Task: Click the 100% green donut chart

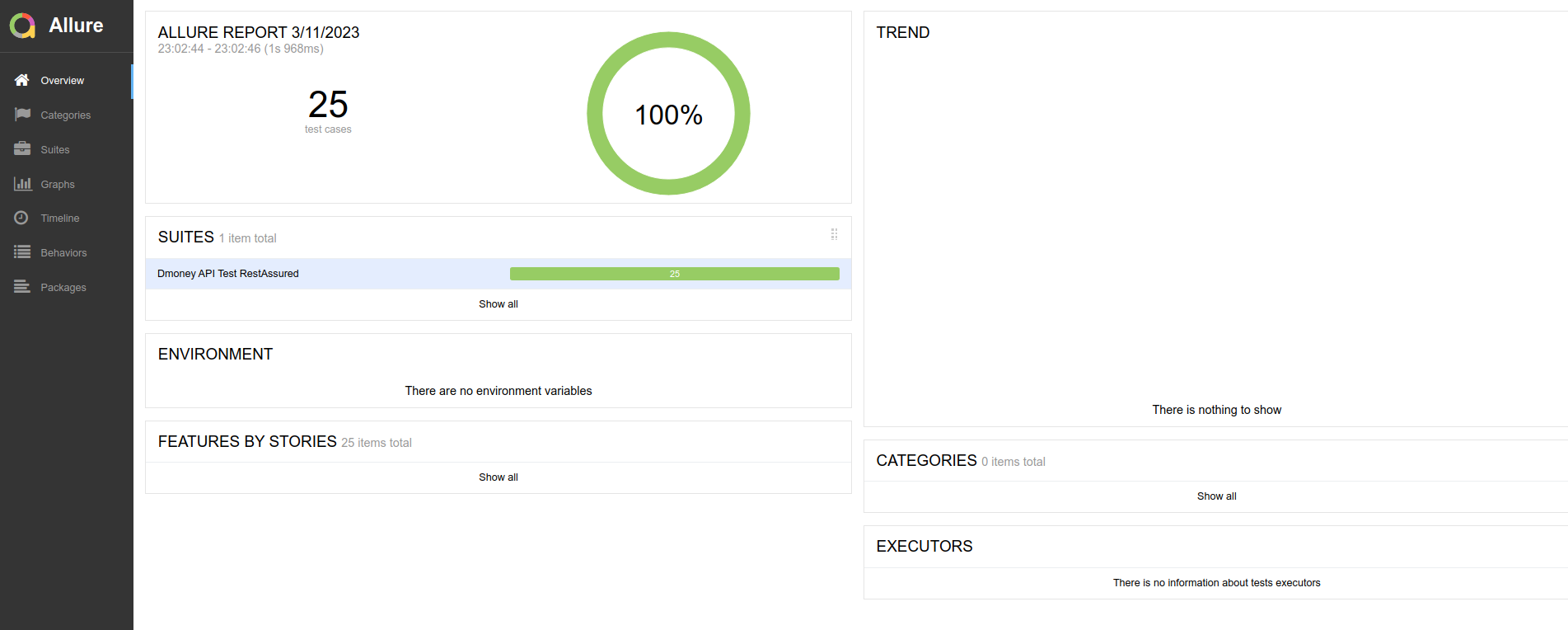Action: click(x=668, y=114)
